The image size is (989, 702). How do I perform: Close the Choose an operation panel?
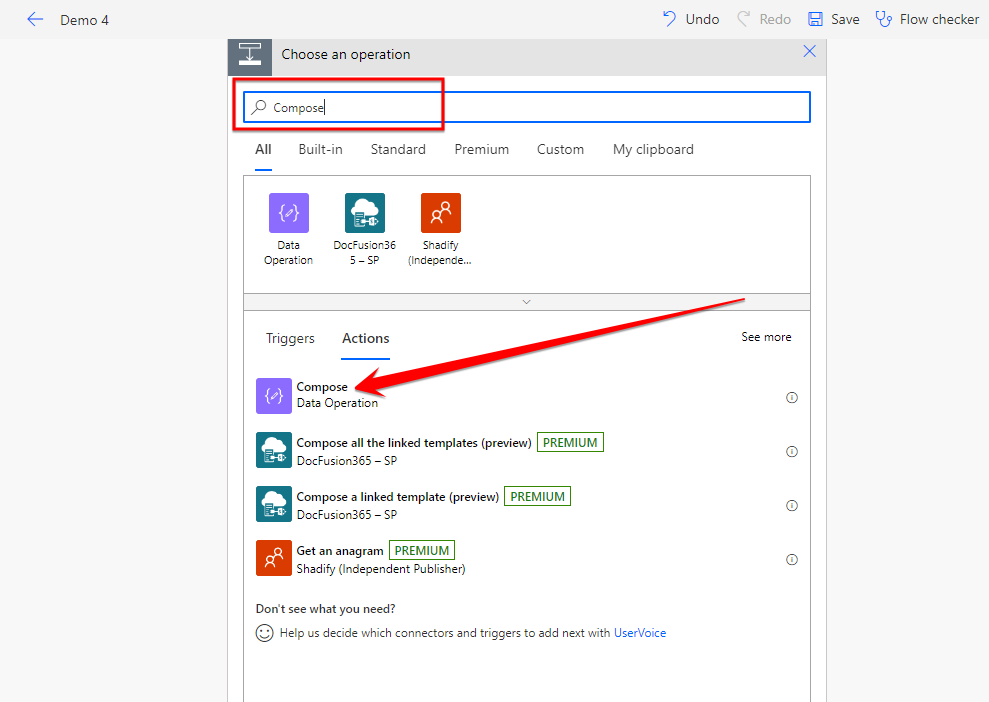click(x=809, y=51)
